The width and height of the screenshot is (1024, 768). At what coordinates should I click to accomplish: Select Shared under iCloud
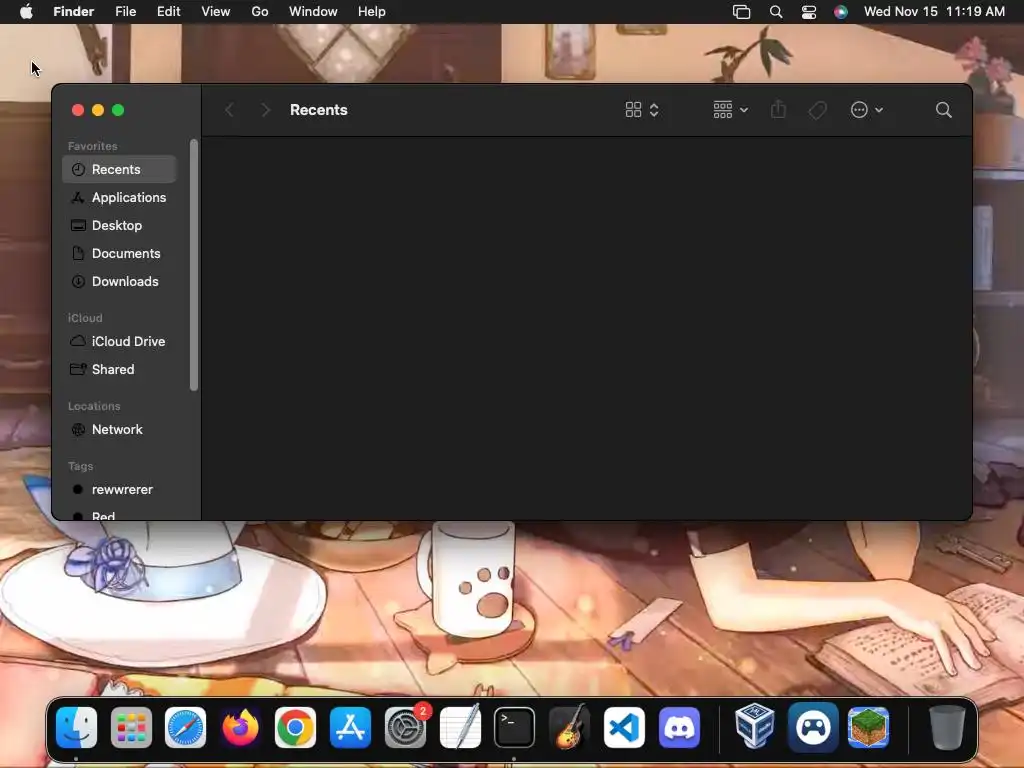pos(120,370)
